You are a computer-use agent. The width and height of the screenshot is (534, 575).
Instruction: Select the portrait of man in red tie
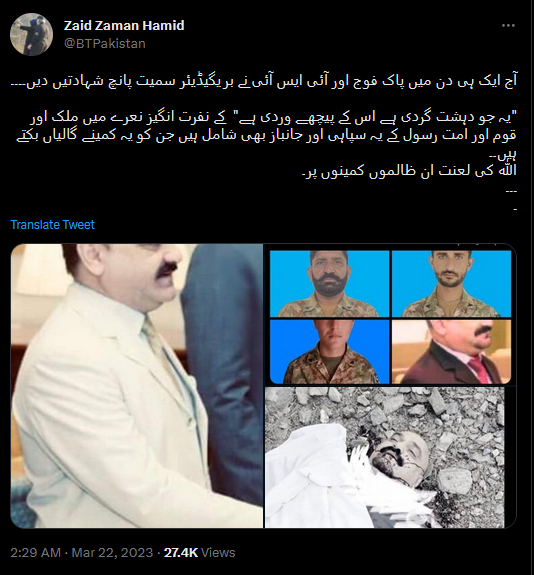tap(451, 352)
